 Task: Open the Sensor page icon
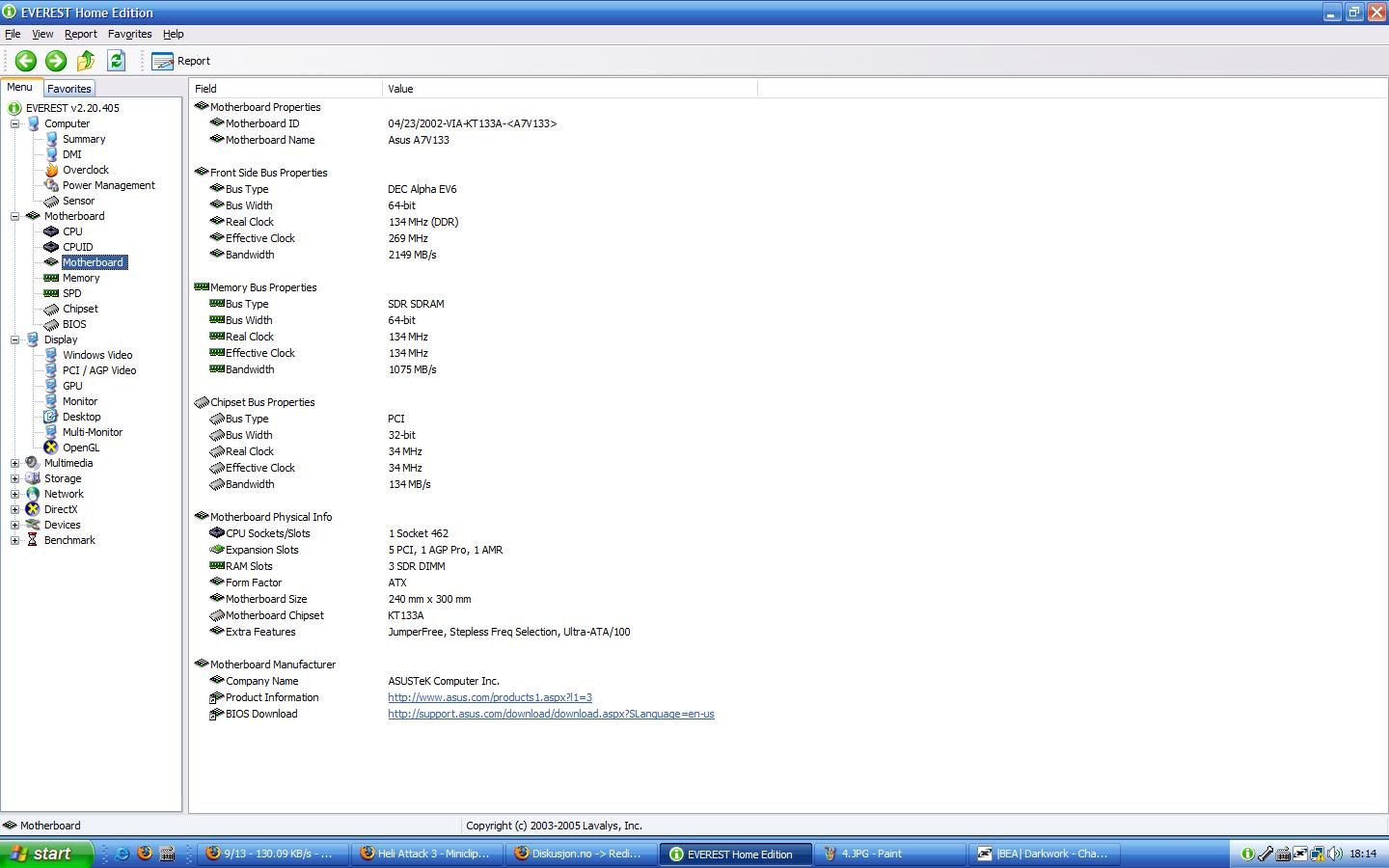click(x=52, y=201)
